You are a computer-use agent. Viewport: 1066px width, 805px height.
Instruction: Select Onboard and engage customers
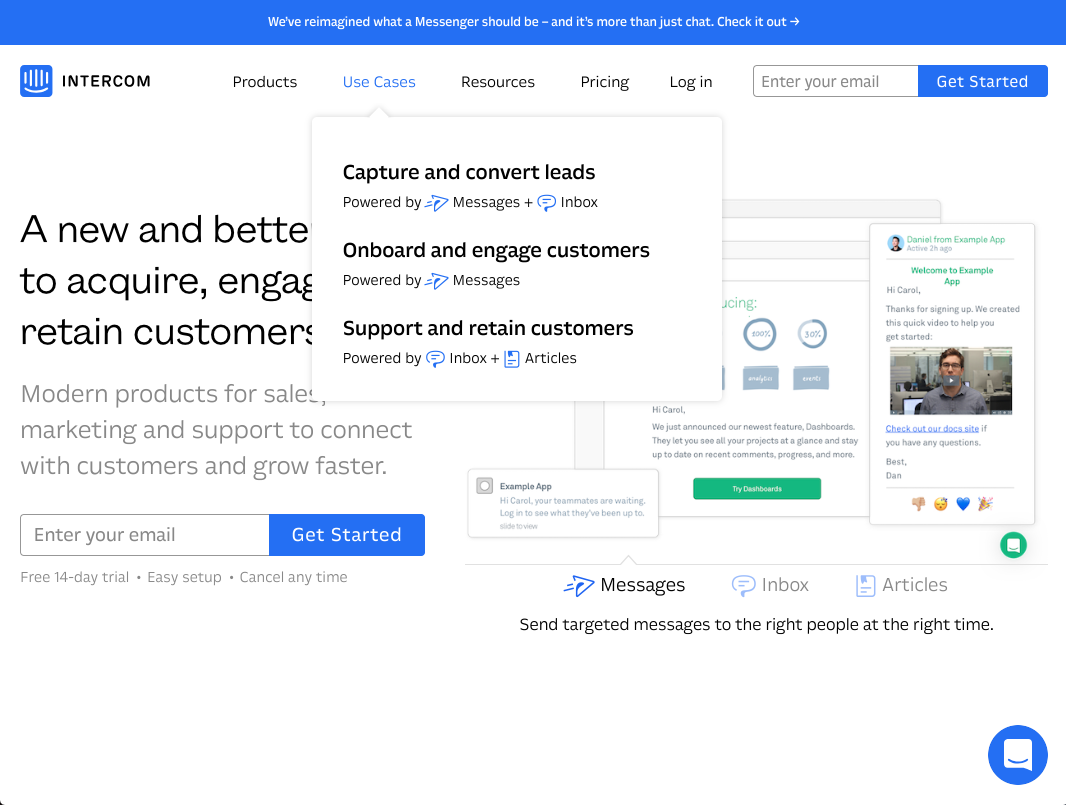tap(496, 250)
